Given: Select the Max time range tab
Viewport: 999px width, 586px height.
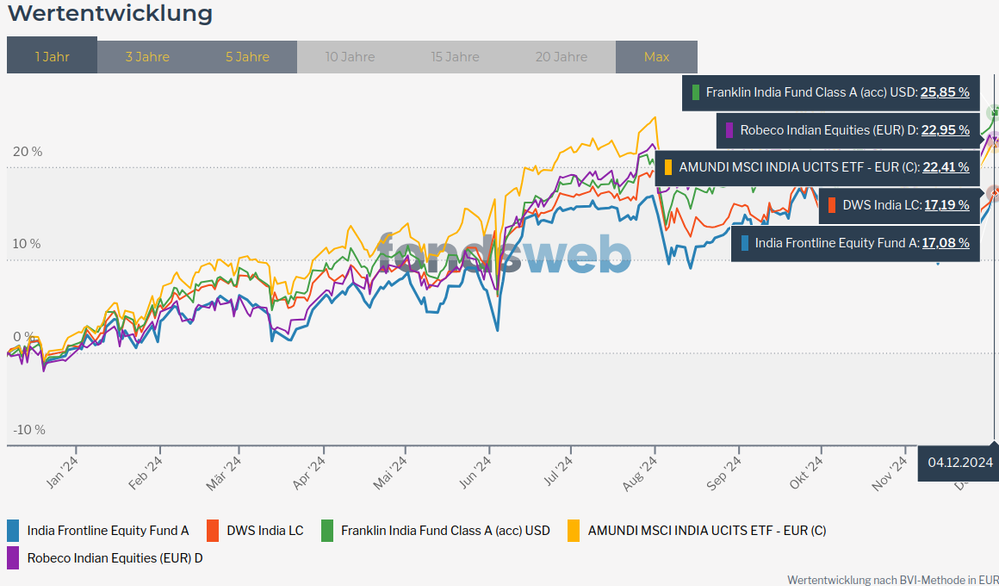Looking at the screenshot, I should point(656,56).
